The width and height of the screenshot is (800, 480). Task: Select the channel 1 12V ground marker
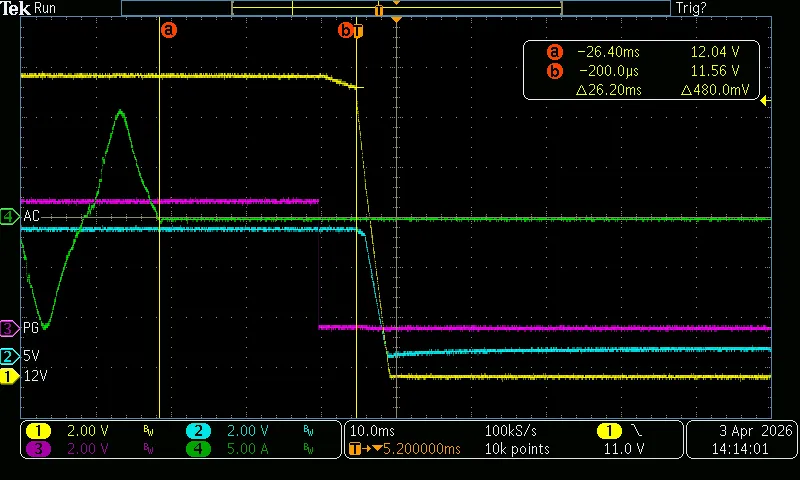[8, 376]
